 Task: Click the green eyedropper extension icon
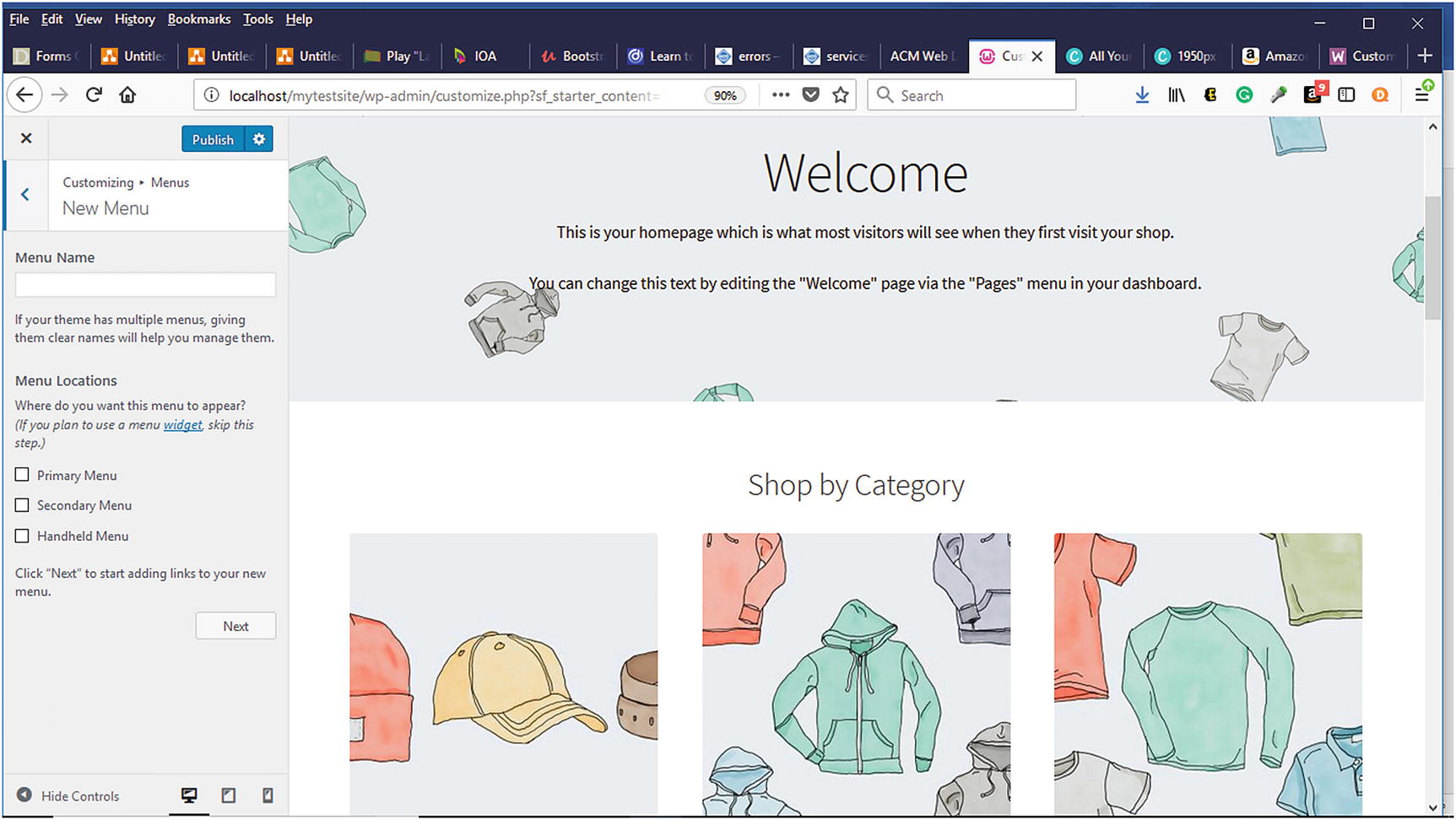coord(1279,95)
